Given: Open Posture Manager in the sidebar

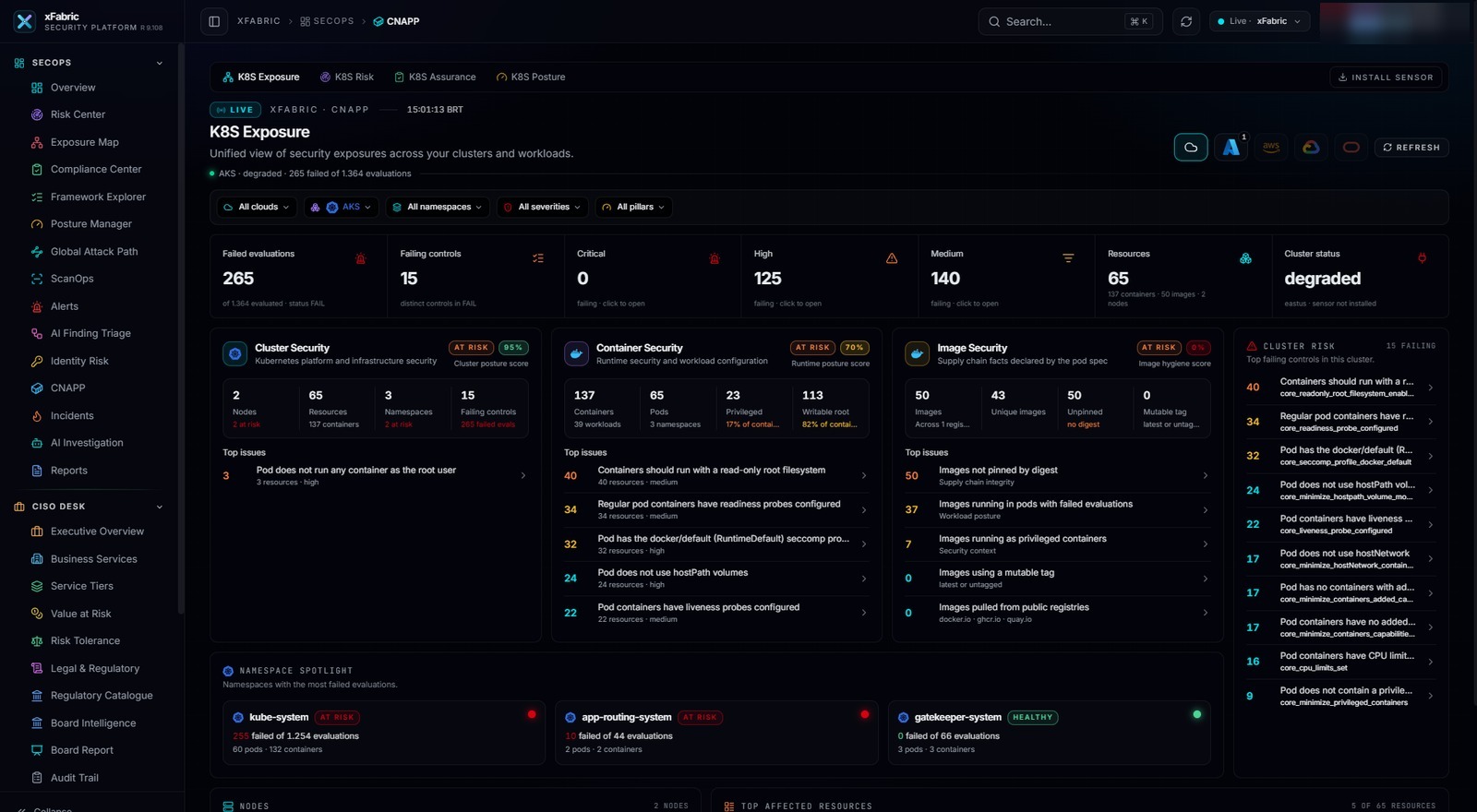Looking at the screenshot, I should click(92, 223).
